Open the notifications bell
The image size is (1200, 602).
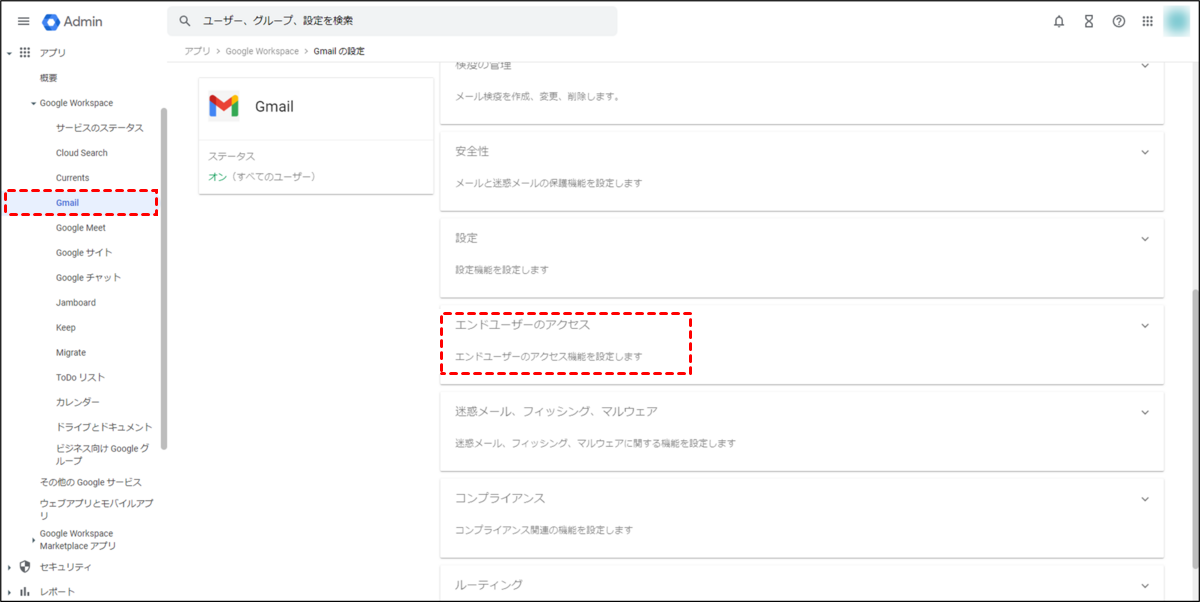(x=1059, y=21)
